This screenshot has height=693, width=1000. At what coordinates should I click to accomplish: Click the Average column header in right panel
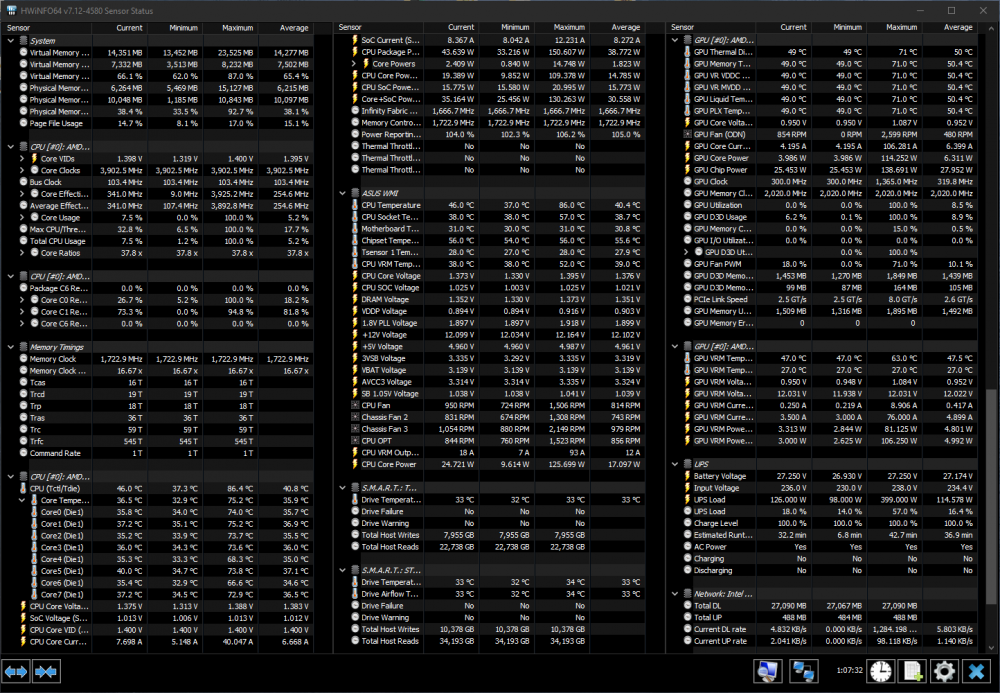(x=958, y=28)
